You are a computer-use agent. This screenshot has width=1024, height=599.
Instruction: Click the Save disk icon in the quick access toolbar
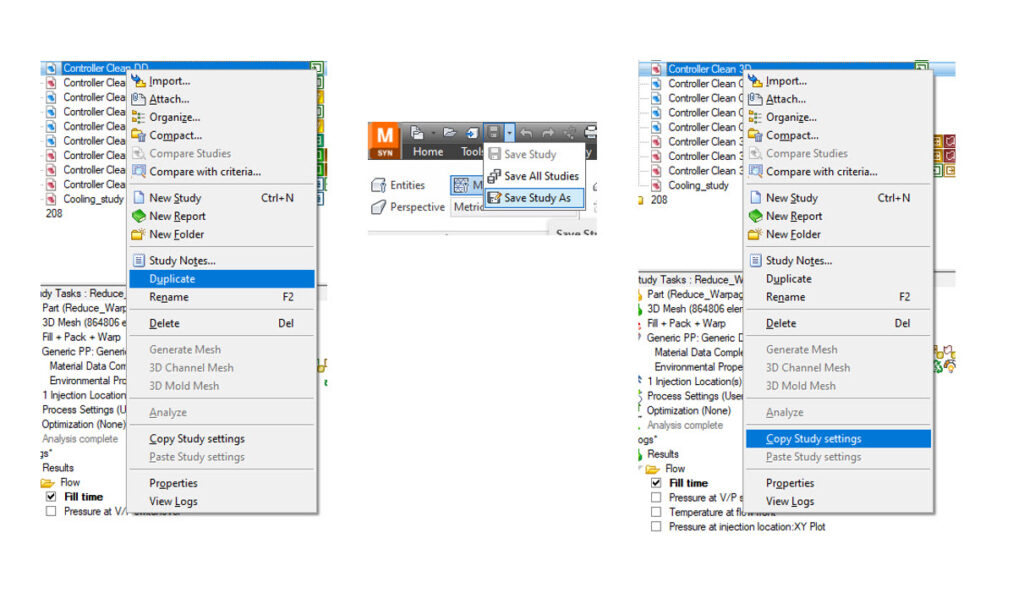[x=494, y=133]
